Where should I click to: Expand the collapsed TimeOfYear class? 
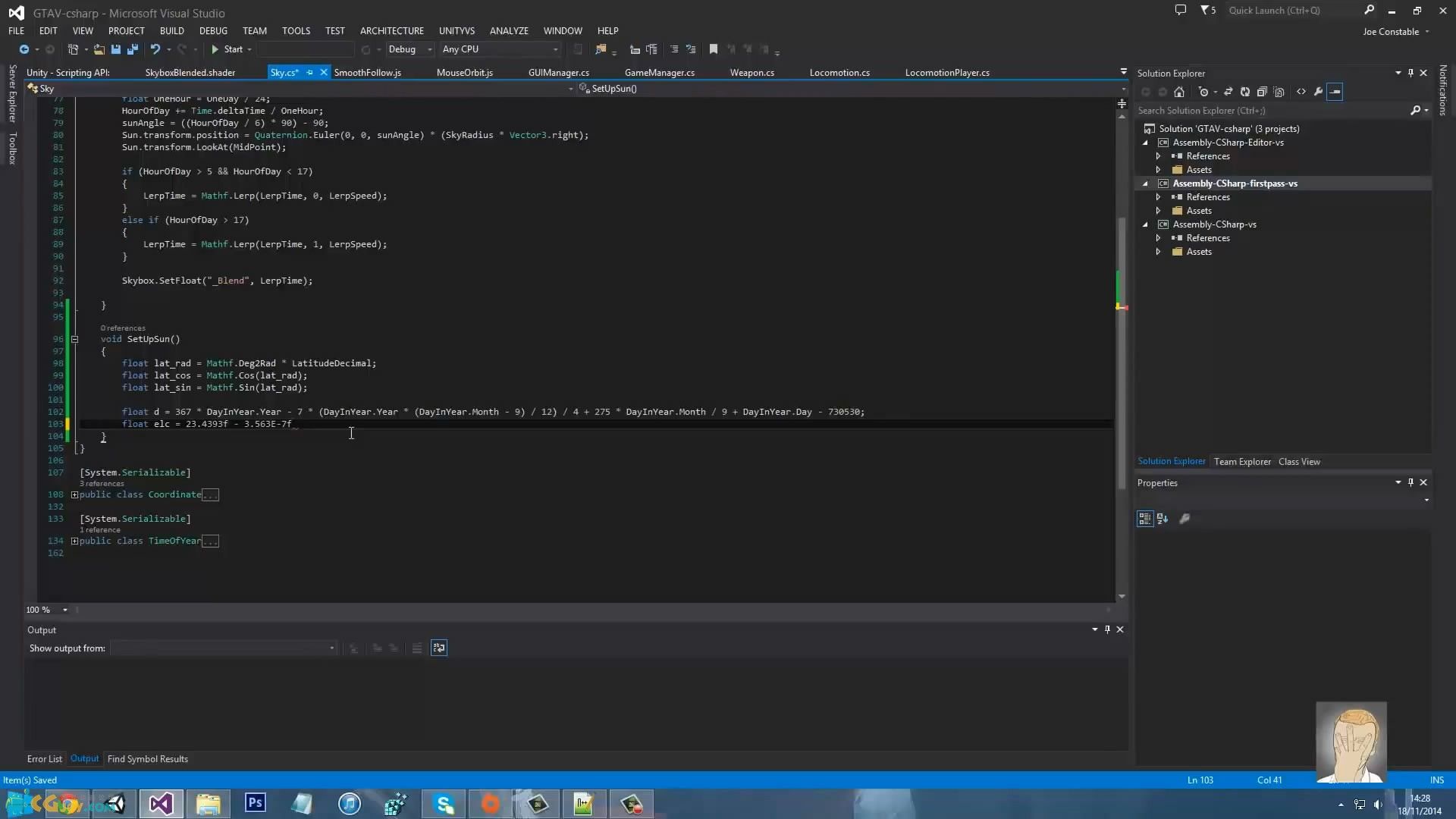74,541
